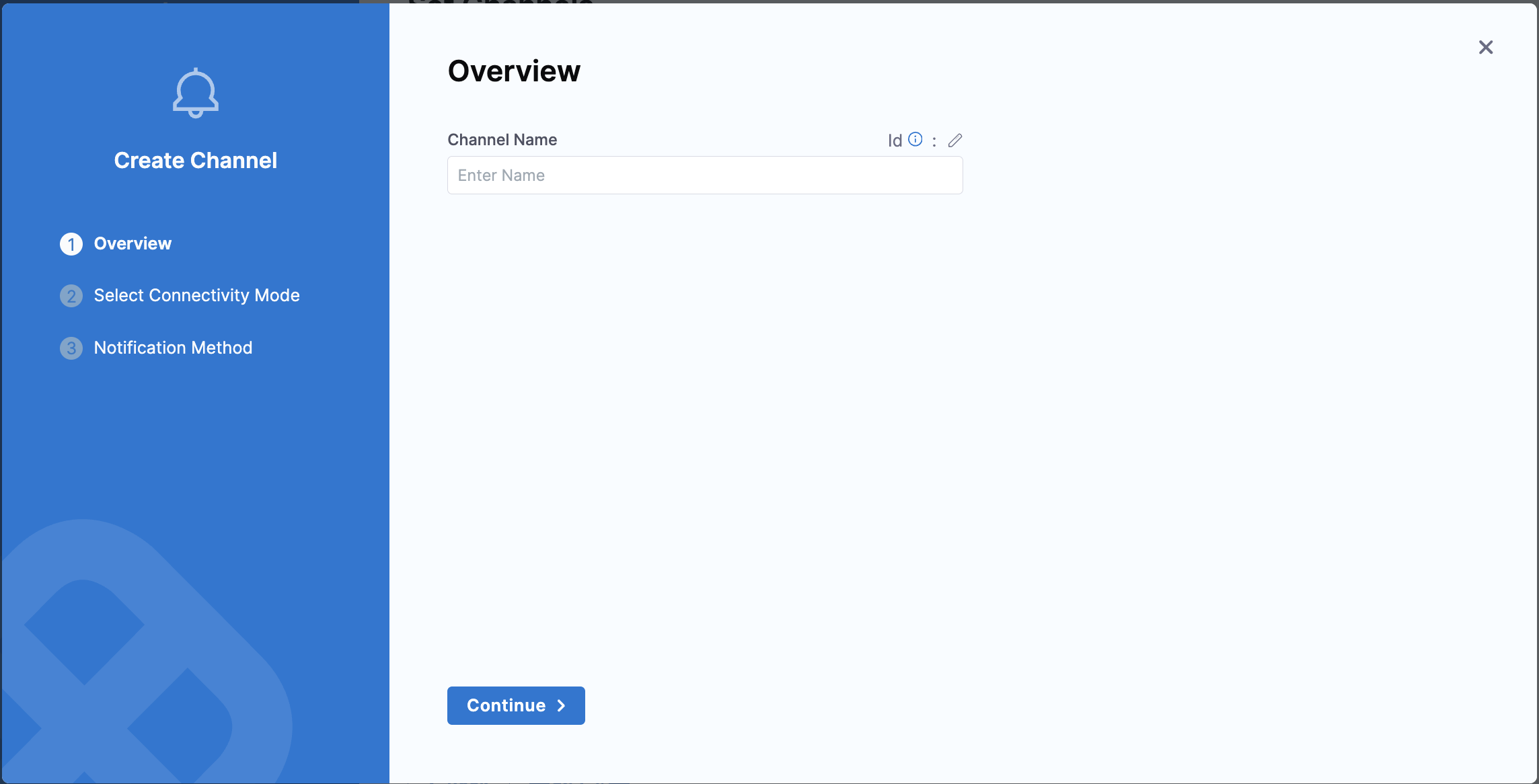Go to the Overview step

point(133,243)
